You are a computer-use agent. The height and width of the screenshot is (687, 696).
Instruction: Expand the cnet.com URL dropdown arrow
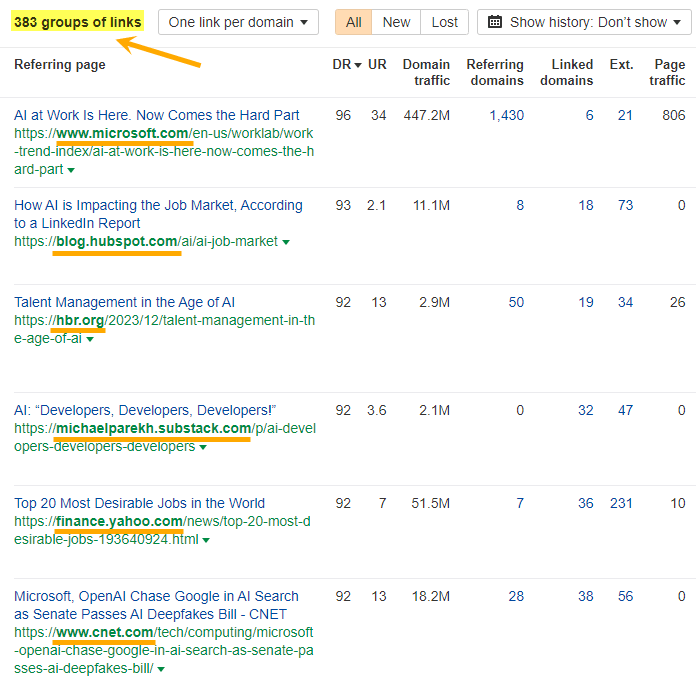[161, 669]
